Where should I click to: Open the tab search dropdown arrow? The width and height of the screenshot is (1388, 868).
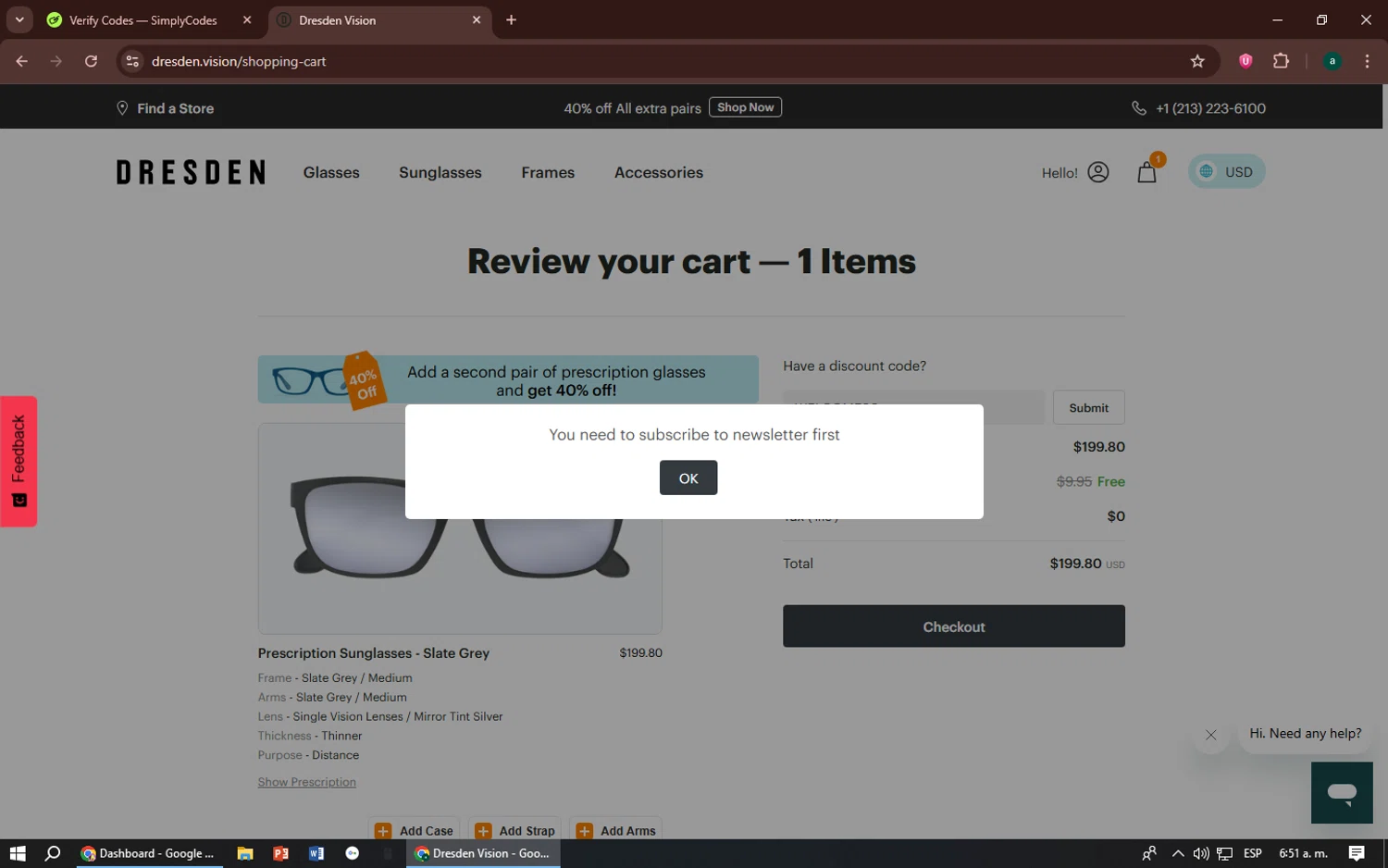pyautogui.click(x=19, y=19)
